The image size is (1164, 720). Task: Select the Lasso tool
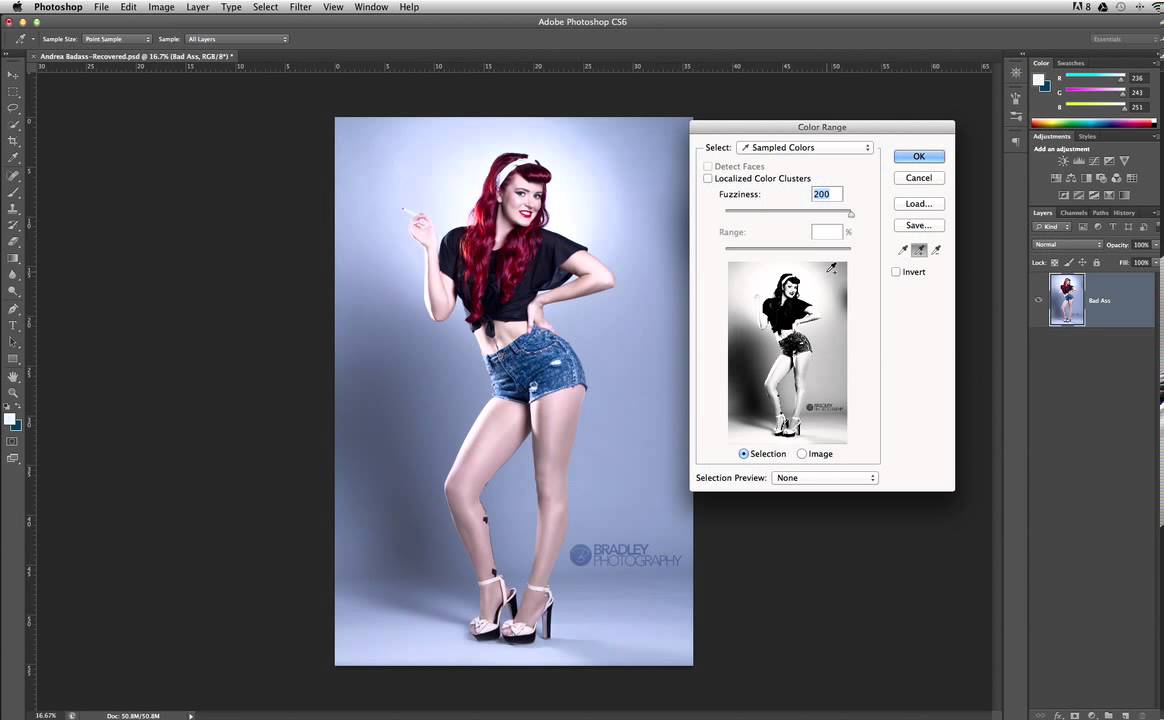click(13, 107)
